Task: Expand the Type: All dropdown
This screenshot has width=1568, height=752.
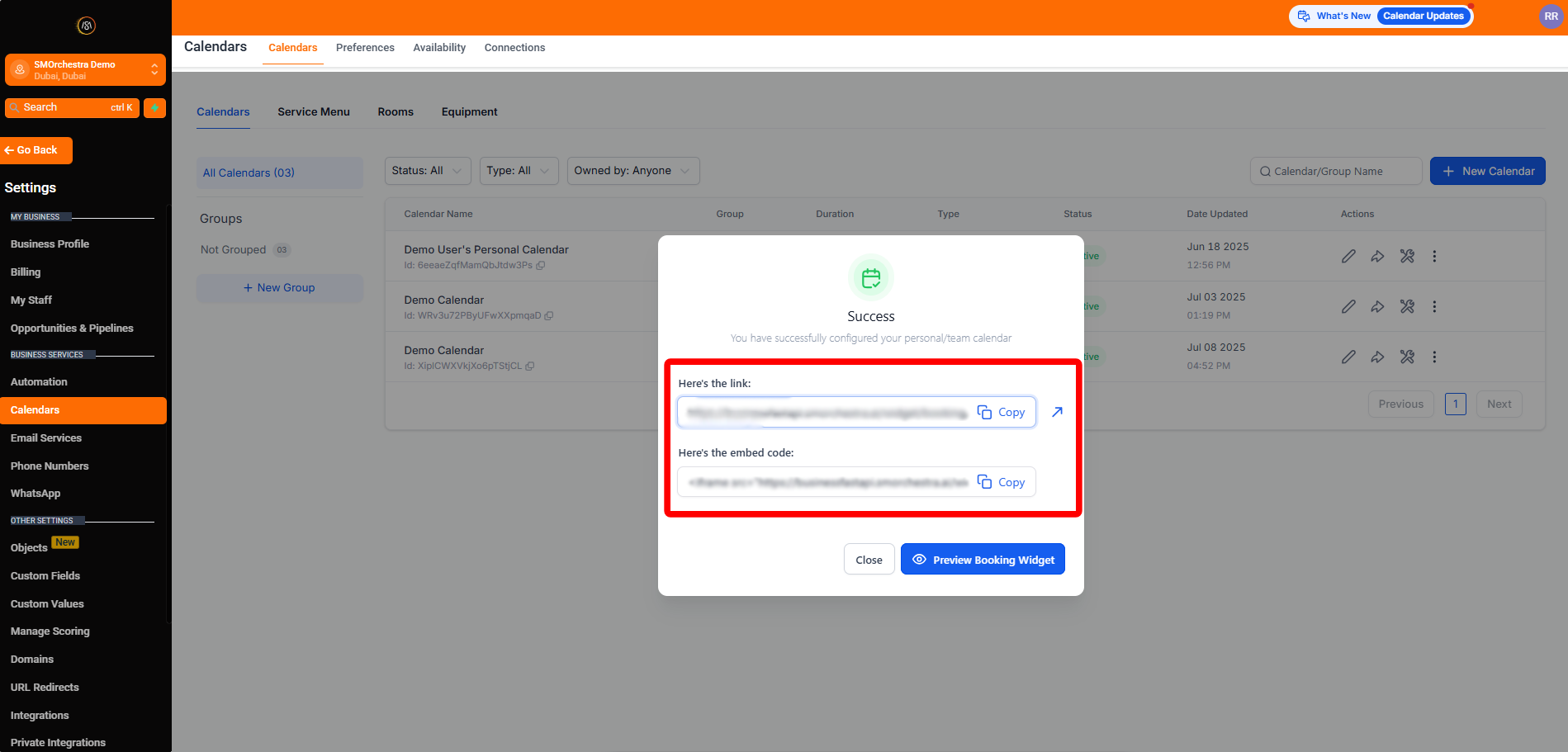Action: point(519,171)
